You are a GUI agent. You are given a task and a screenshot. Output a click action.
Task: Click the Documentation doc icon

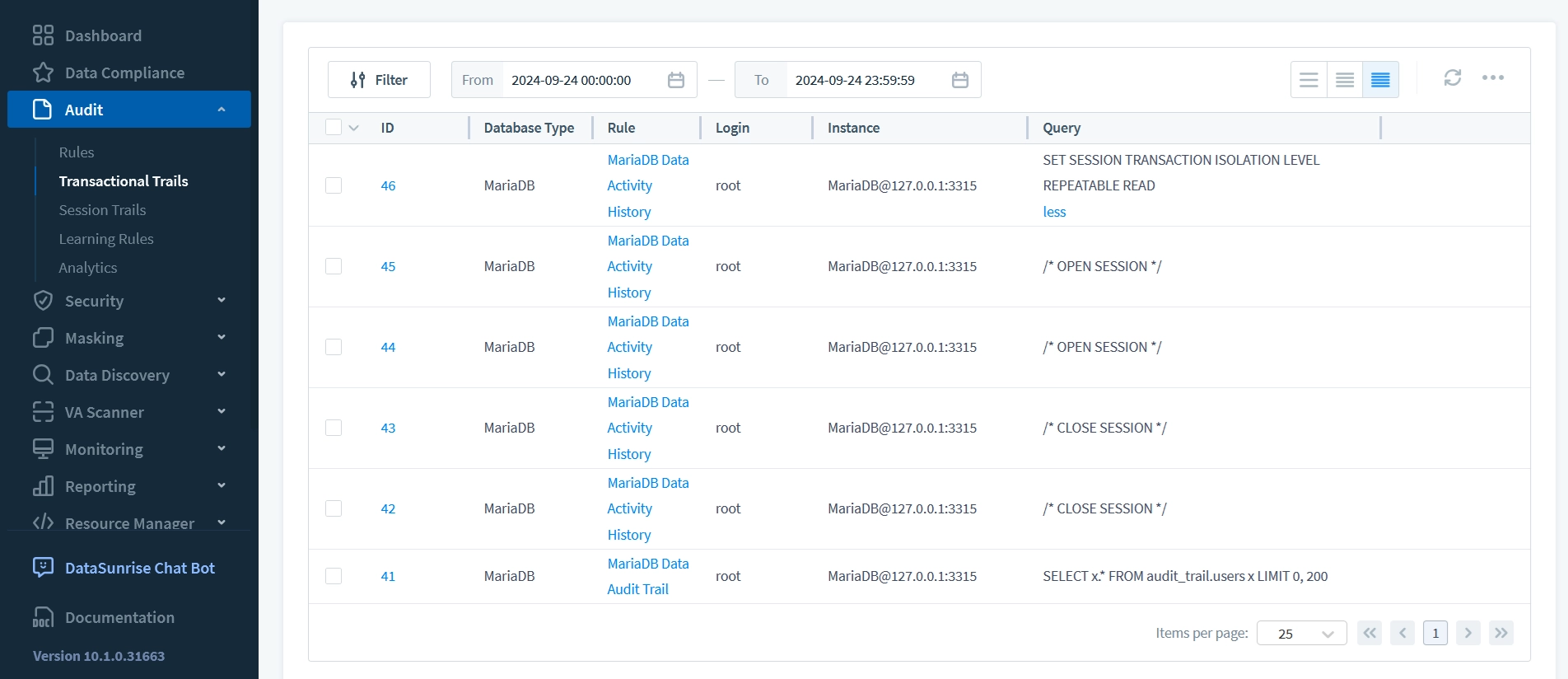pos(43,617)
